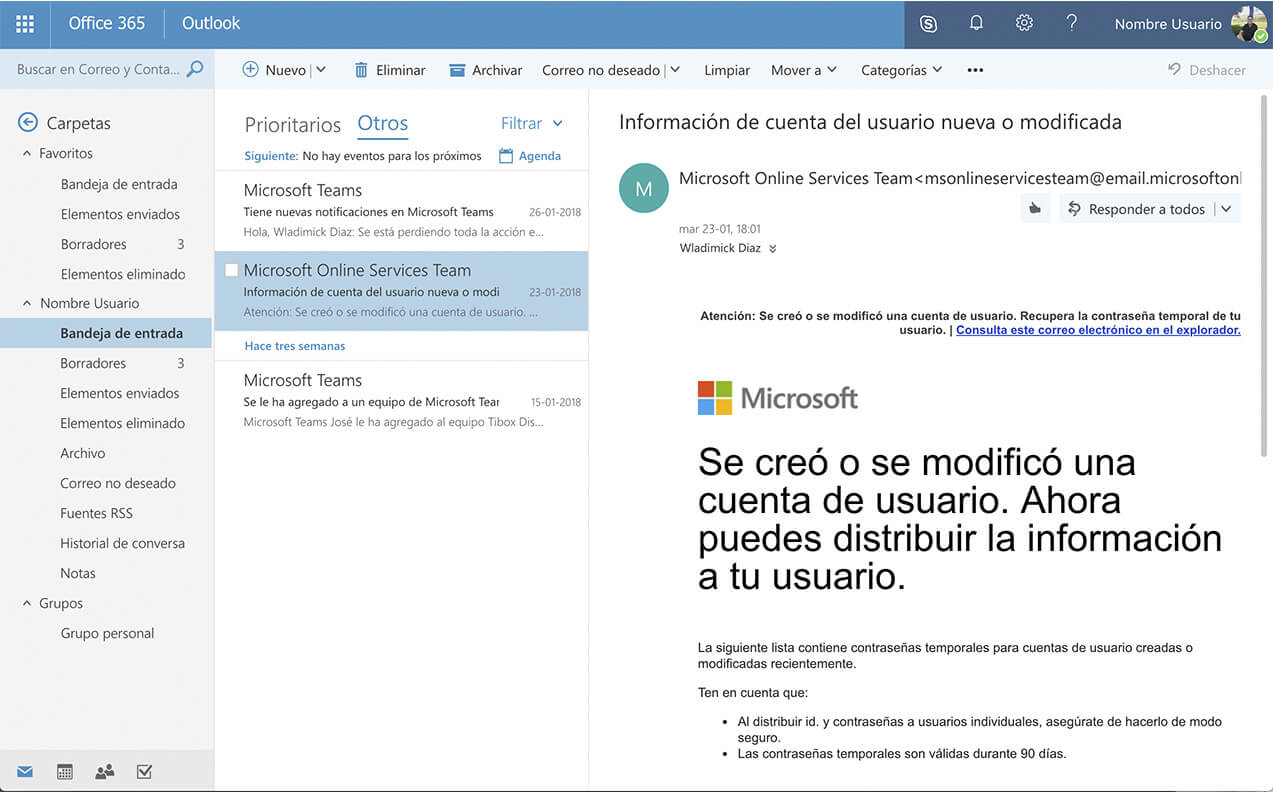Switch to Tasks view at bottom left

(x=144, y=771)
